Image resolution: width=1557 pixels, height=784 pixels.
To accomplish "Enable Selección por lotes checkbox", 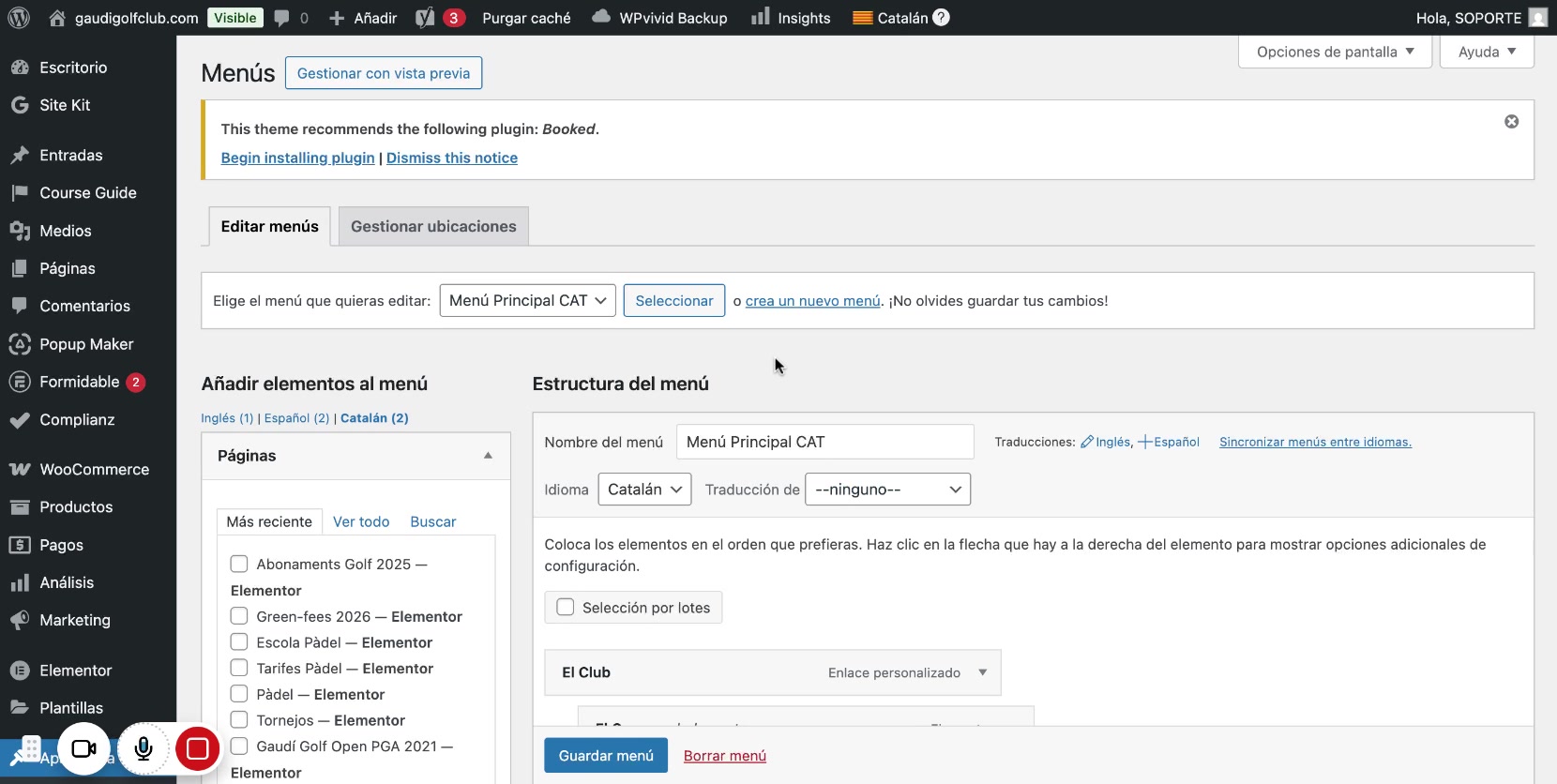I will 566,608.
